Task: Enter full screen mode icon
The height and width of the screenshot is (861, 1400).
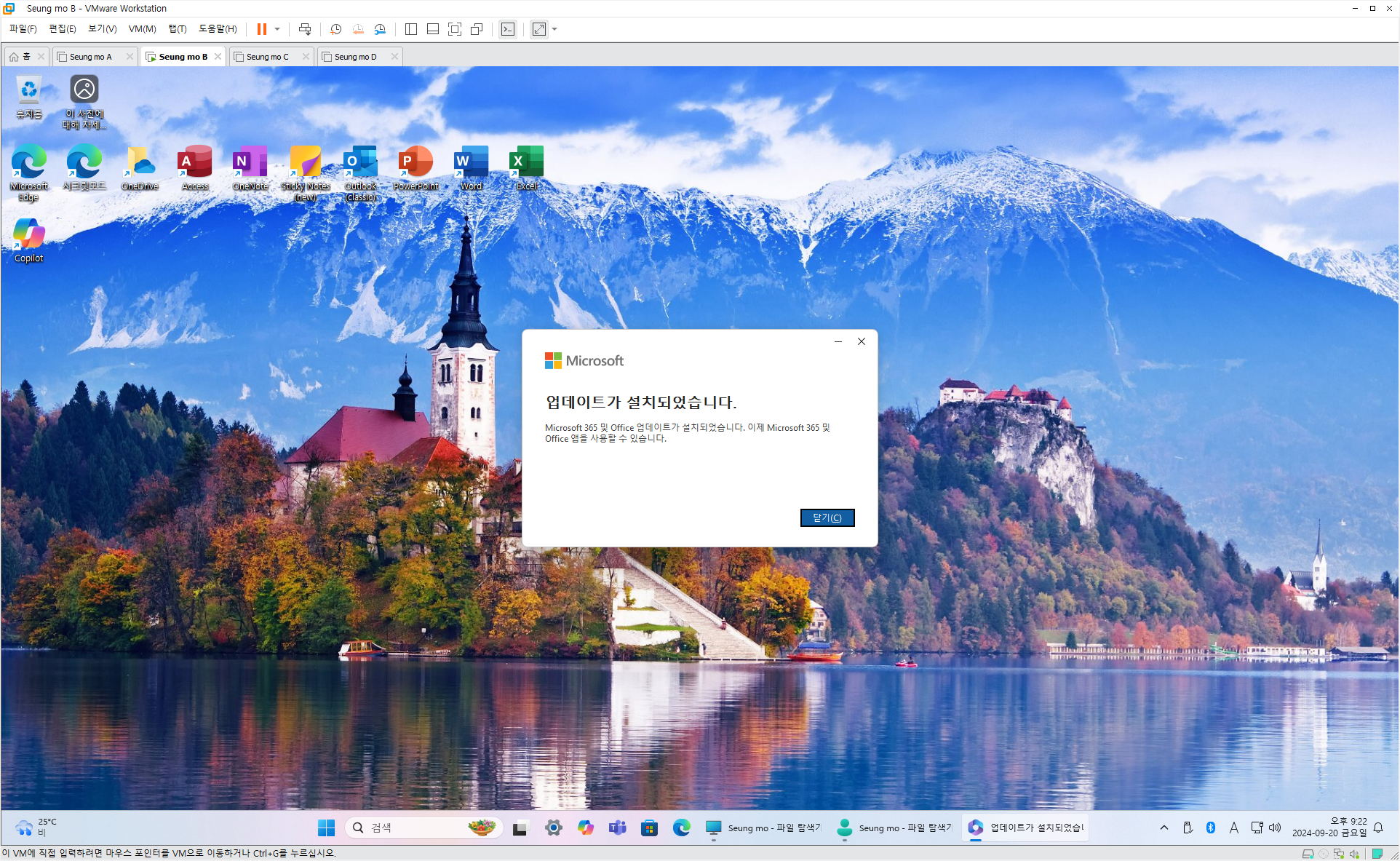Action: 455,29
